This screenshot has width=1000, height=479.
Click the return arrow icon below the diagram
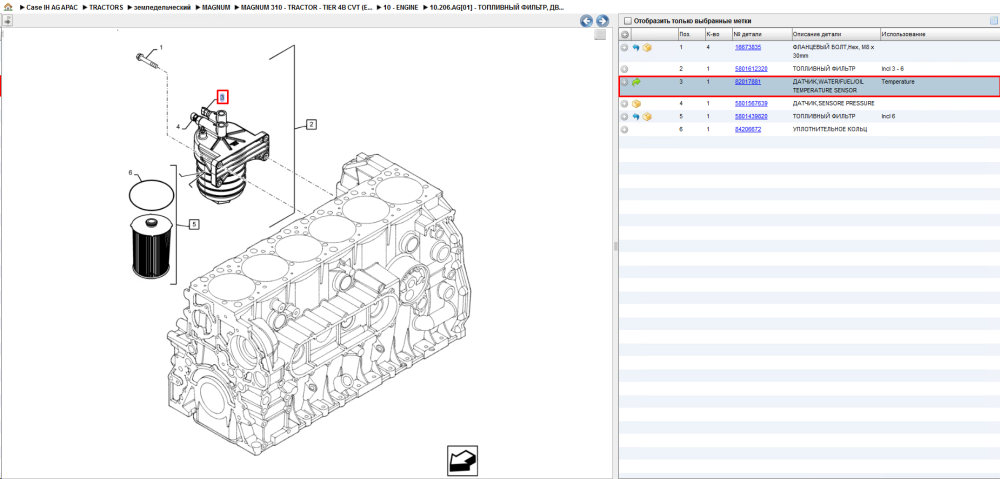pyautogui.click(x=462, y=461)
